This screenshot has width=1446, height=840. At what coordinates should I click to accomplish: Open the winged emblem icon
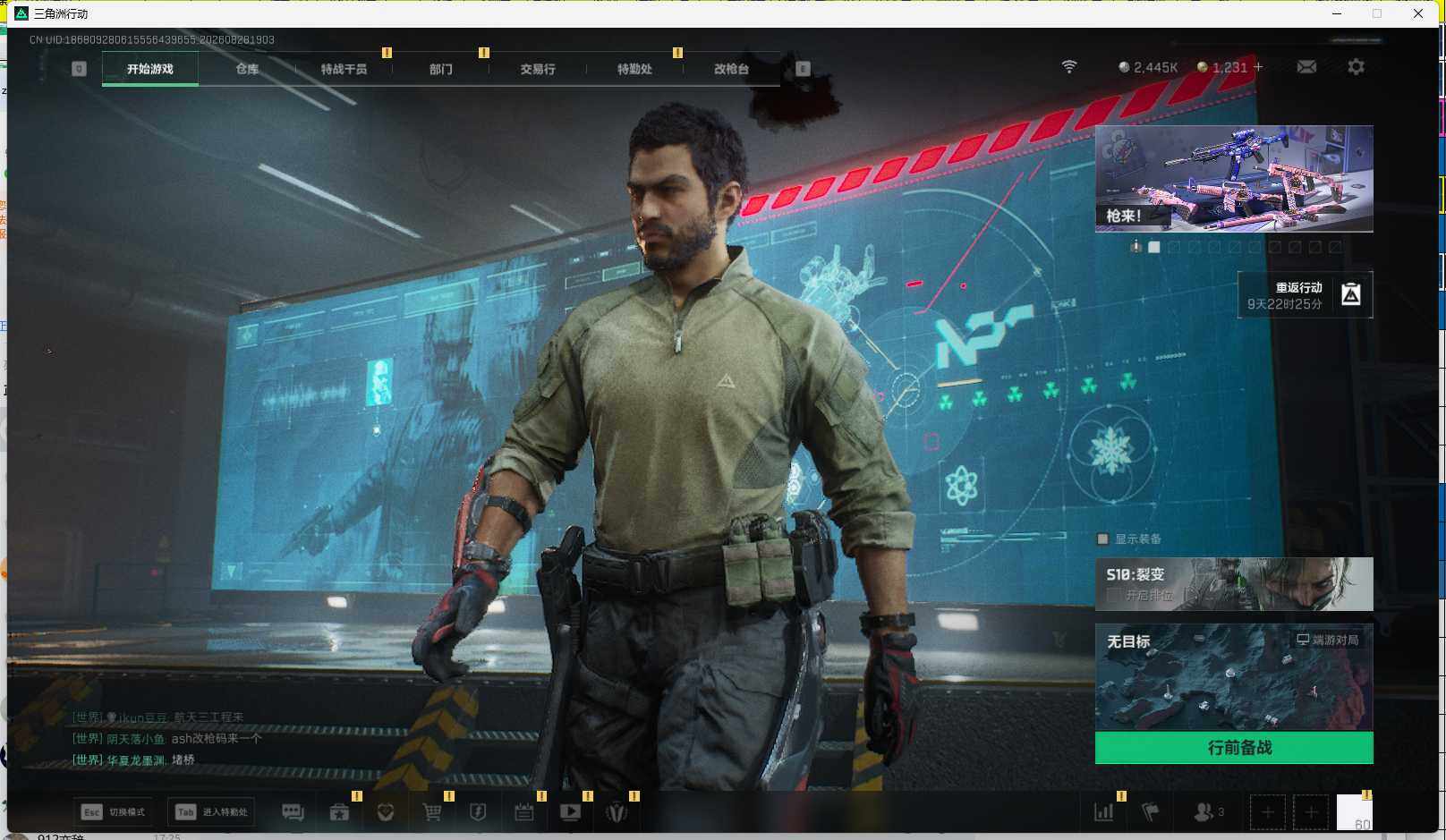click(617, 812)
